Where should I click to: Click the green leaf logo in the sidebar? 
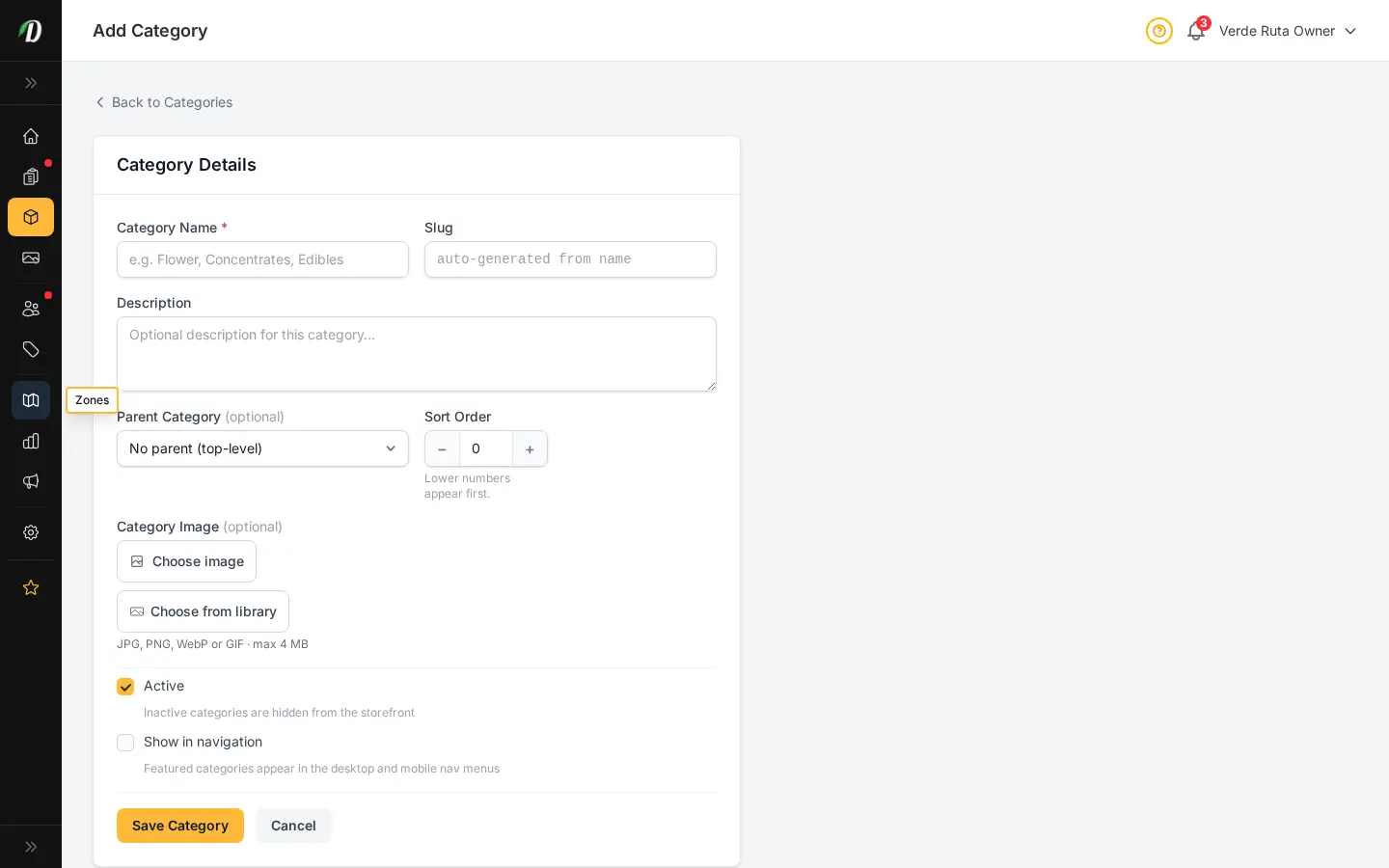31,31
